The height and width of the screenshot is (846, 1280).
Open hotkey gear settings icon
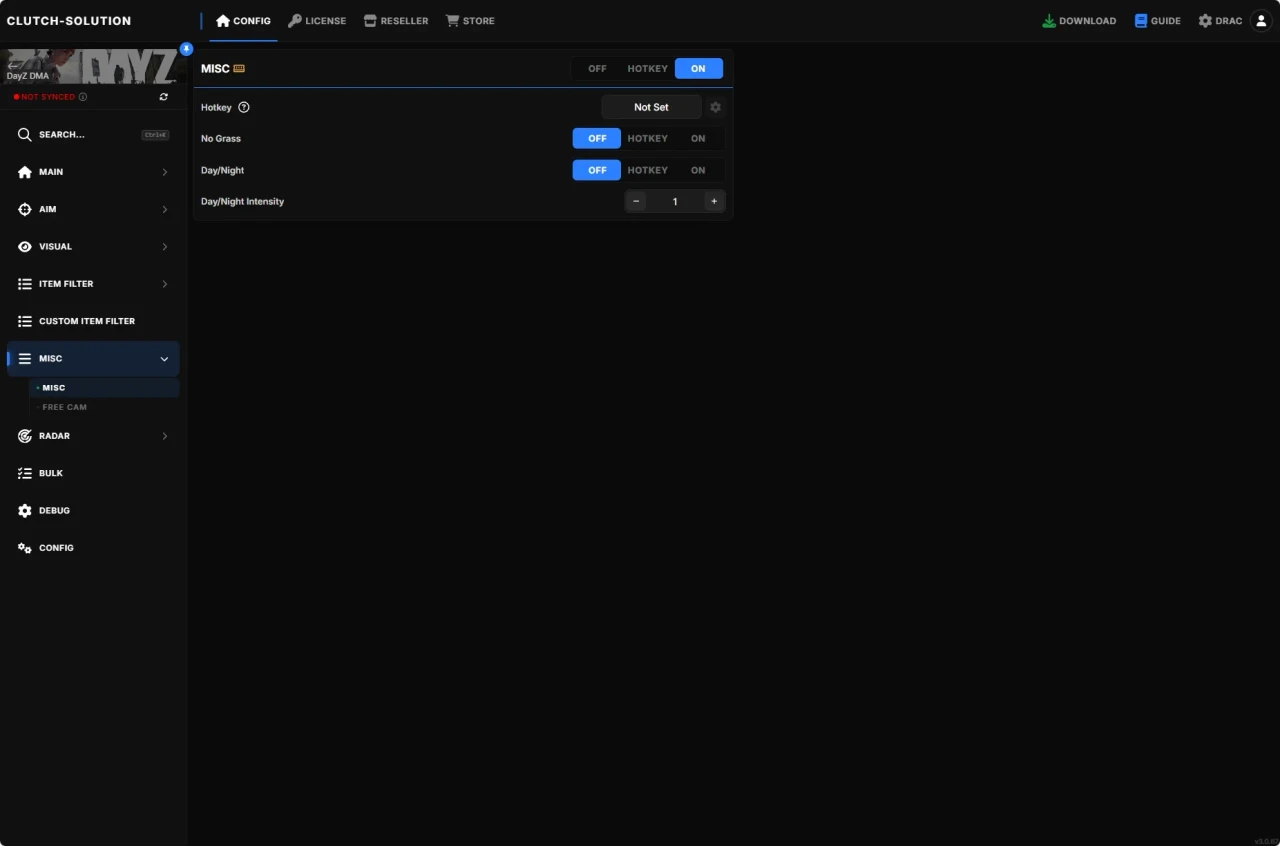(x=715, y=107)
